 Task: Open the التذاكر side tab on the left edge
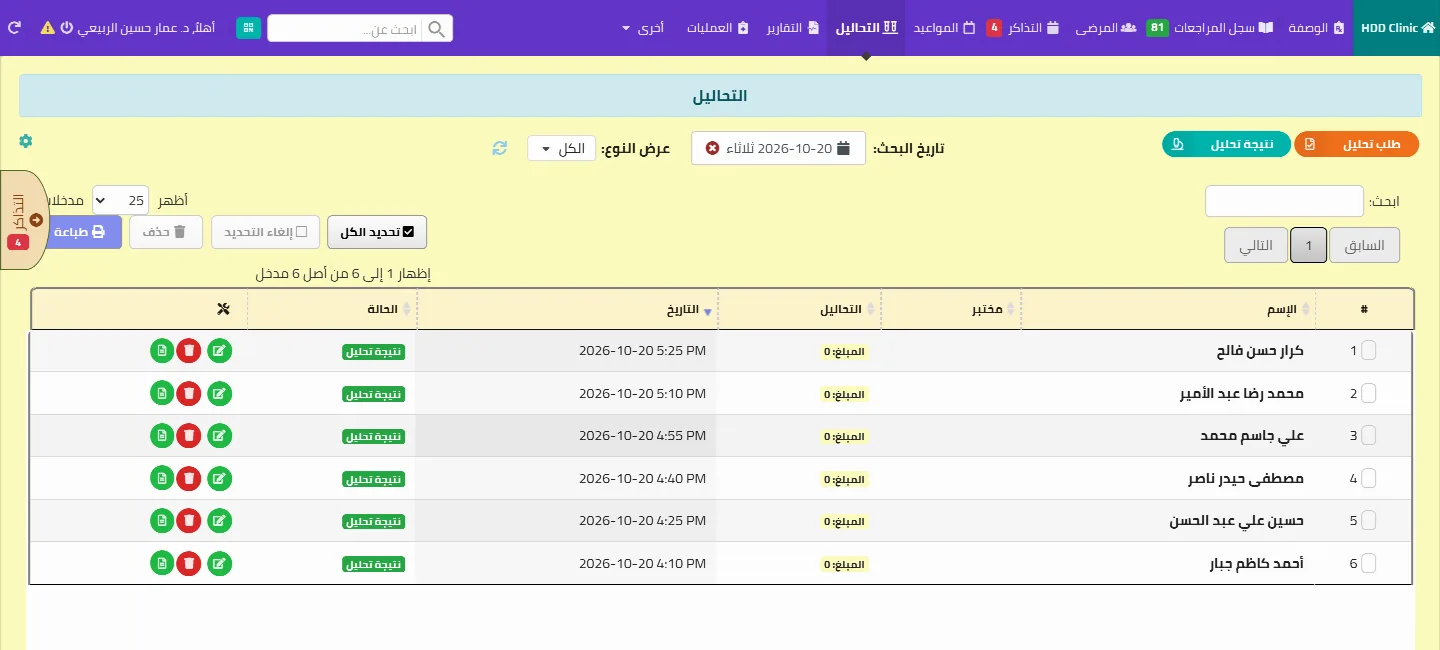click(x=24, y=220)
